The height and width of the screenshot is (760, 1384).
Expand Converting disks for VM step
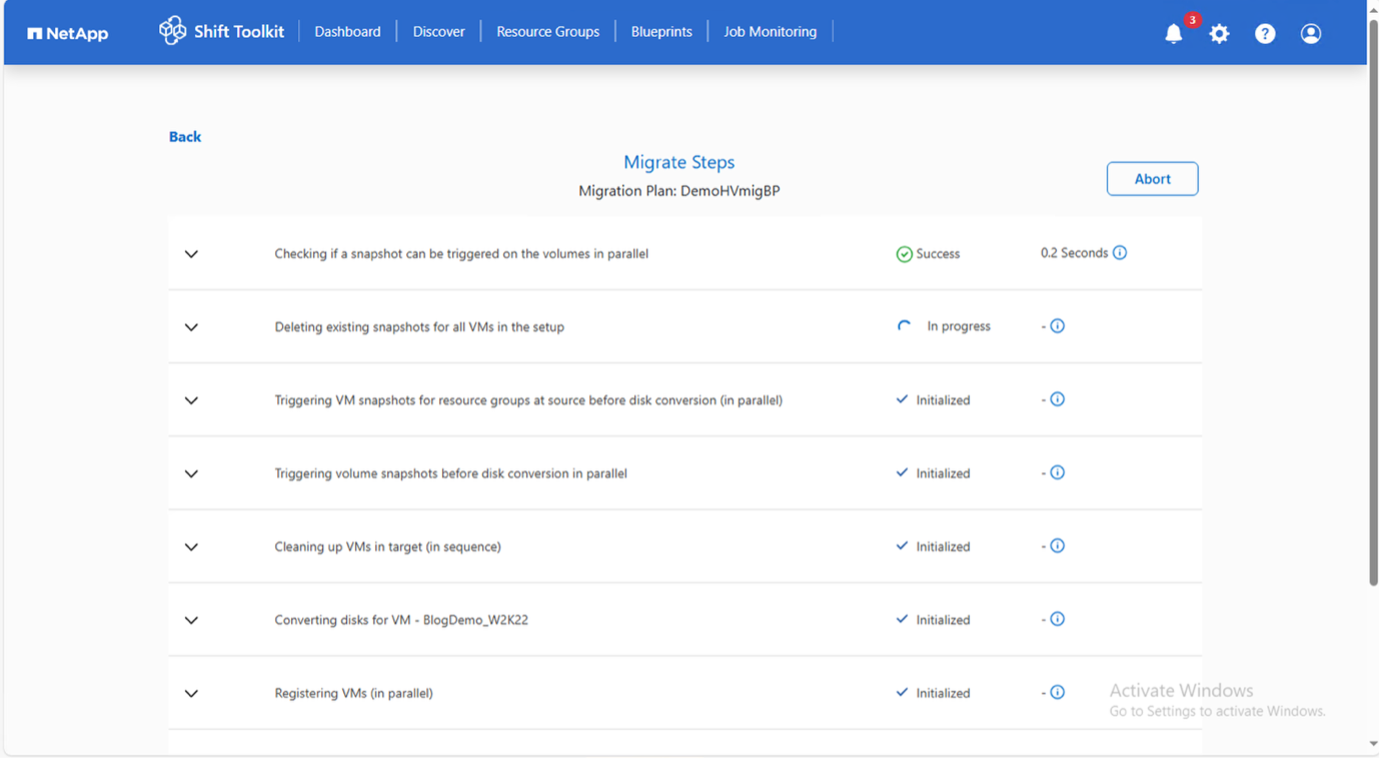[x=191, y=620]
